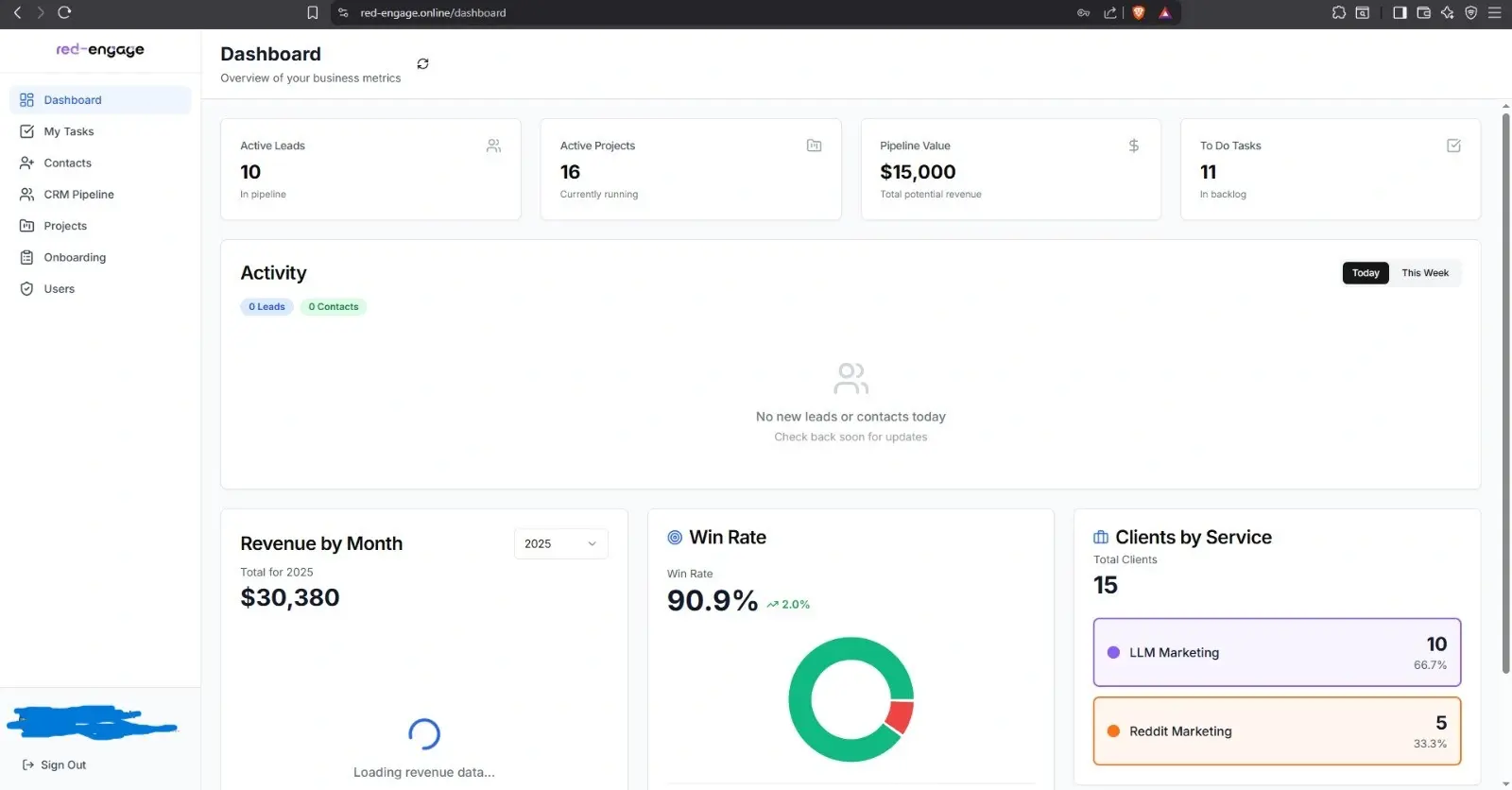Select the Reddit Marketing service card

coord(1277,730)
